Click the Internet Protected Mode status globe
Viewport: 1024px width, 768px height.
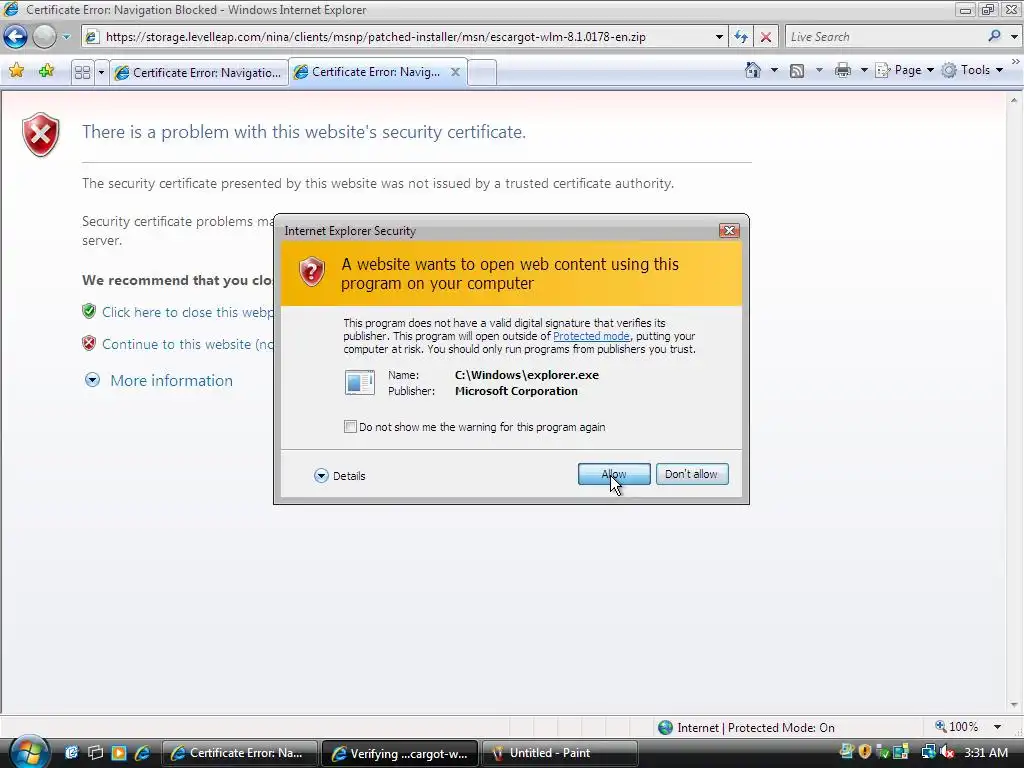tap(665, 728)
